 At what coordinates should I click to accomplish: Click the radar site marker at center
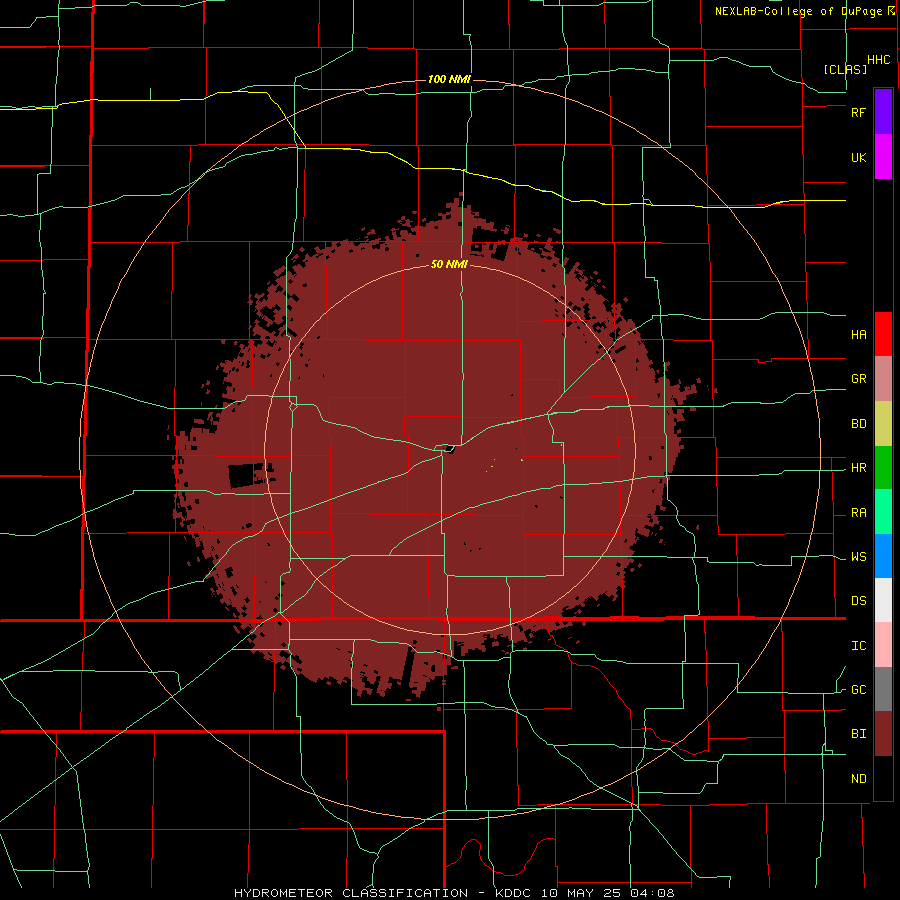pos(449,449)
